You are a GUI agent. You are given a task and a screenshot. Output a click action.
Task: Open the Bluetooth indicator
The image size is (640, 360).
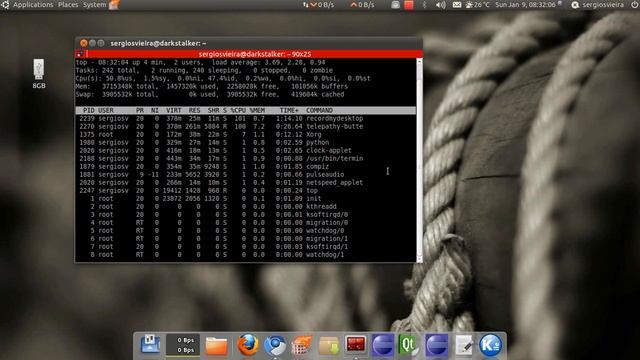point(424,4)
